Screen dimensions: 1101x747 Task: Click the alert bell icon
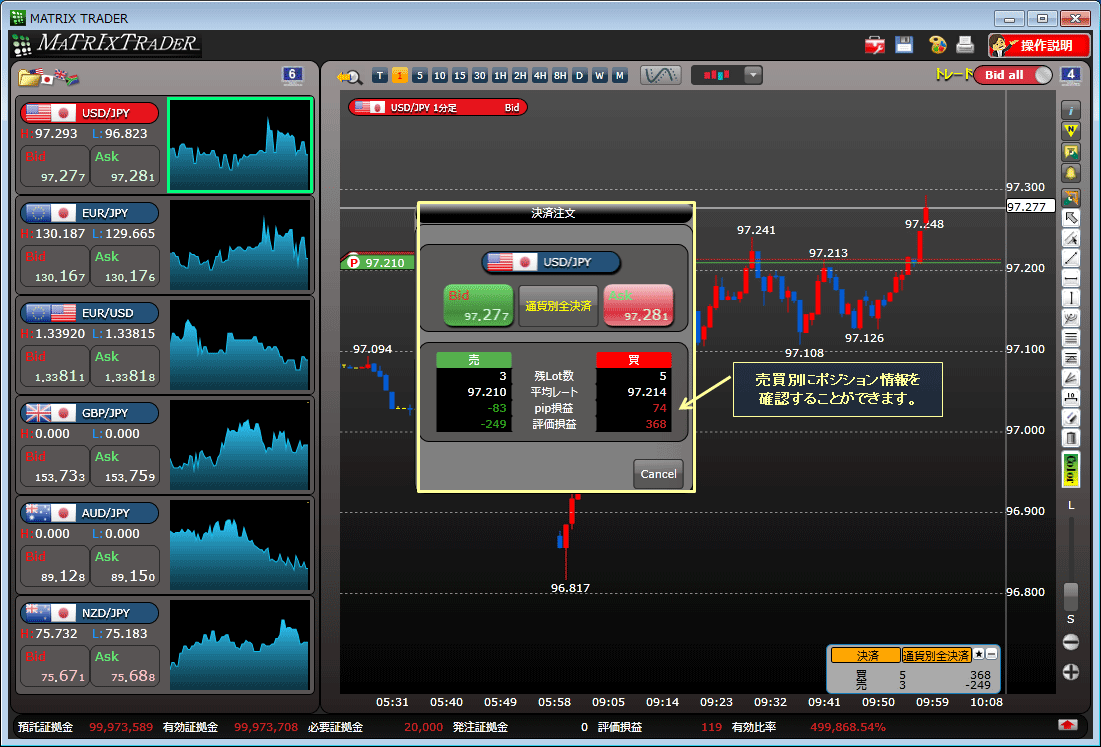[x=1071, y=173]
